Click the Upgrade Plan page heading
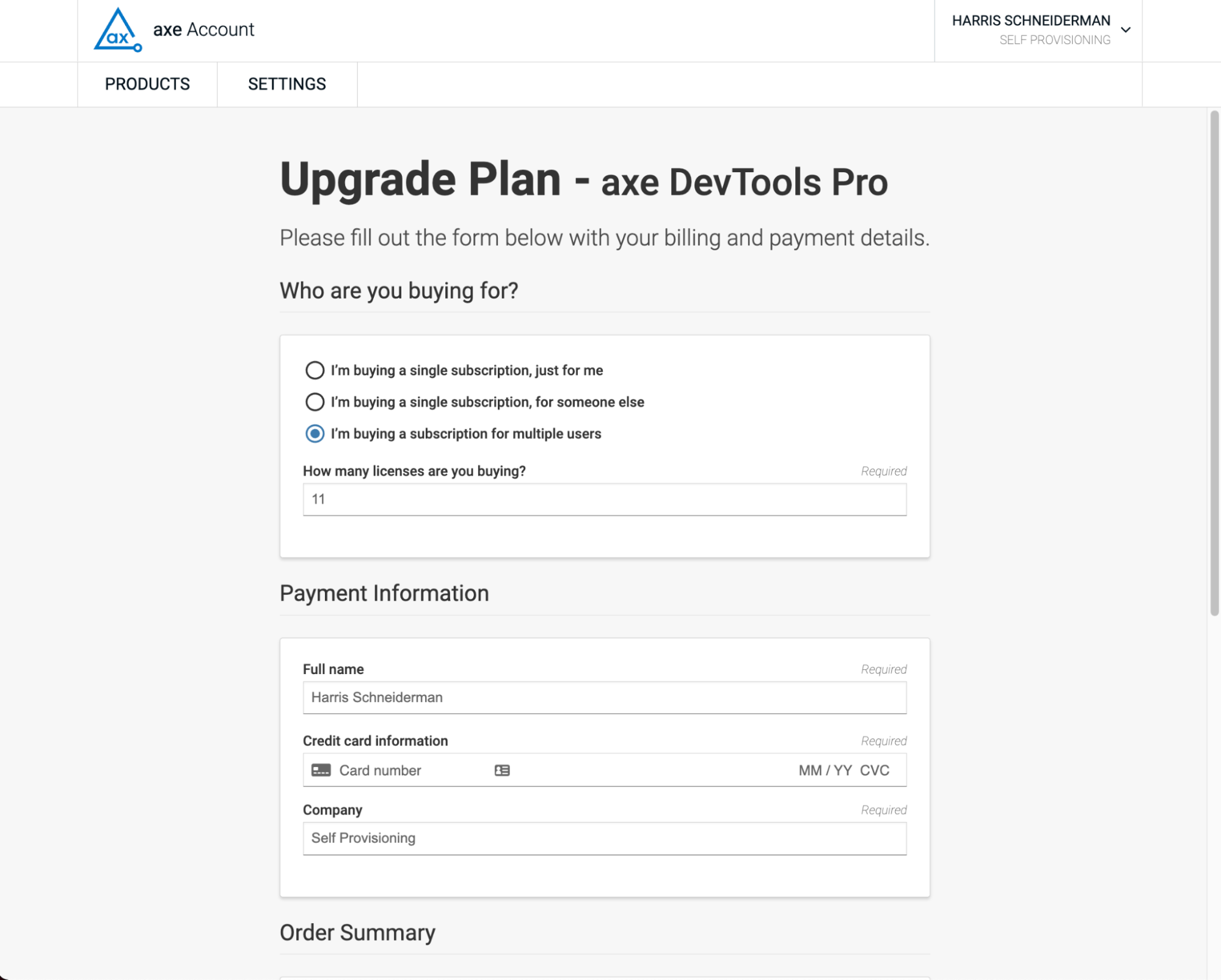The width and height of the screenshot is (1221, 980). [x=583, y=180]
